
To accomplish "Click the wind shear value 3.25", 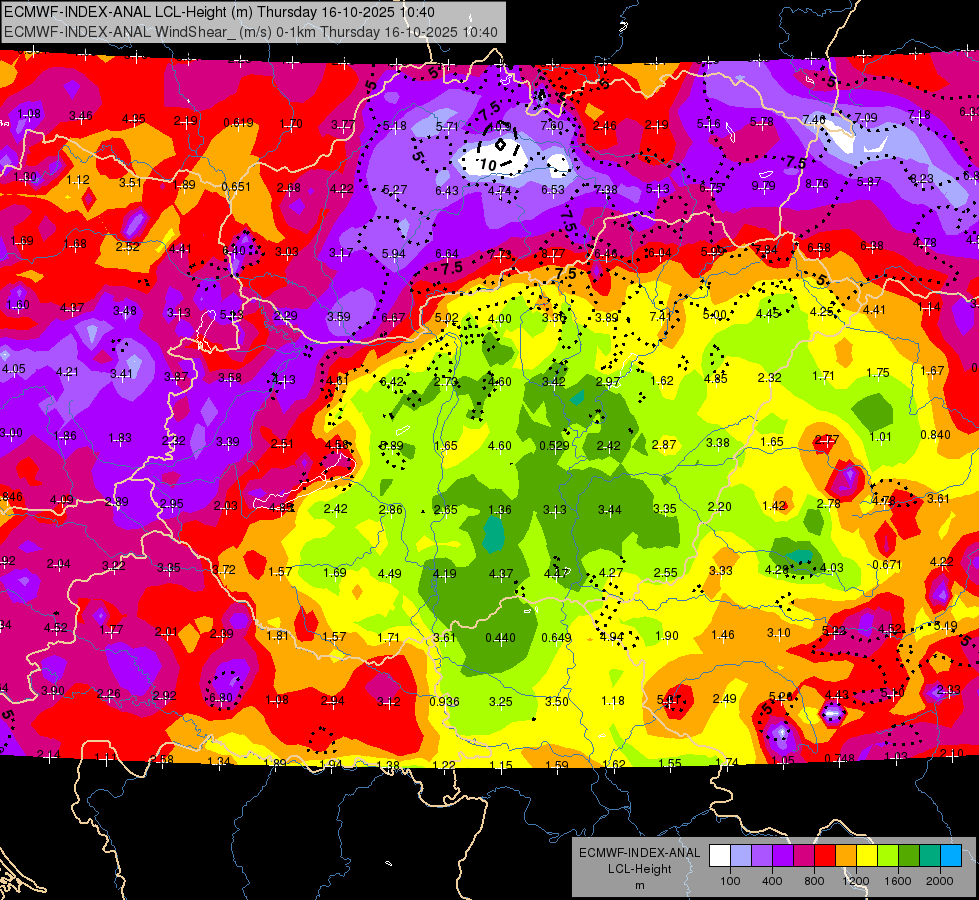I will click(501, 701).
